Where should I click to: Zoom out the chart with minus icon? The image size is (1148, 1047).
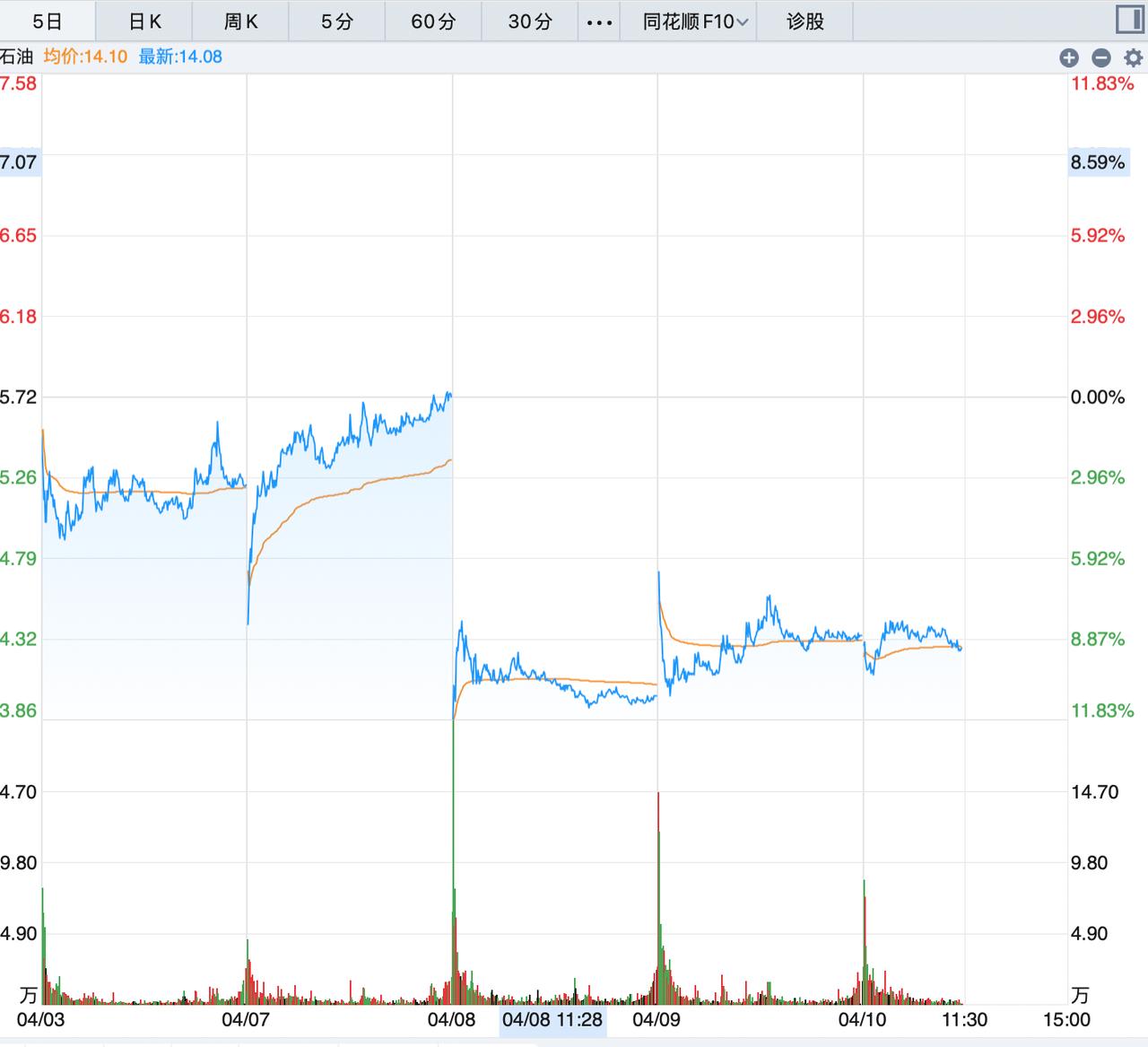pyautogui.click(x=1101, y=57)
